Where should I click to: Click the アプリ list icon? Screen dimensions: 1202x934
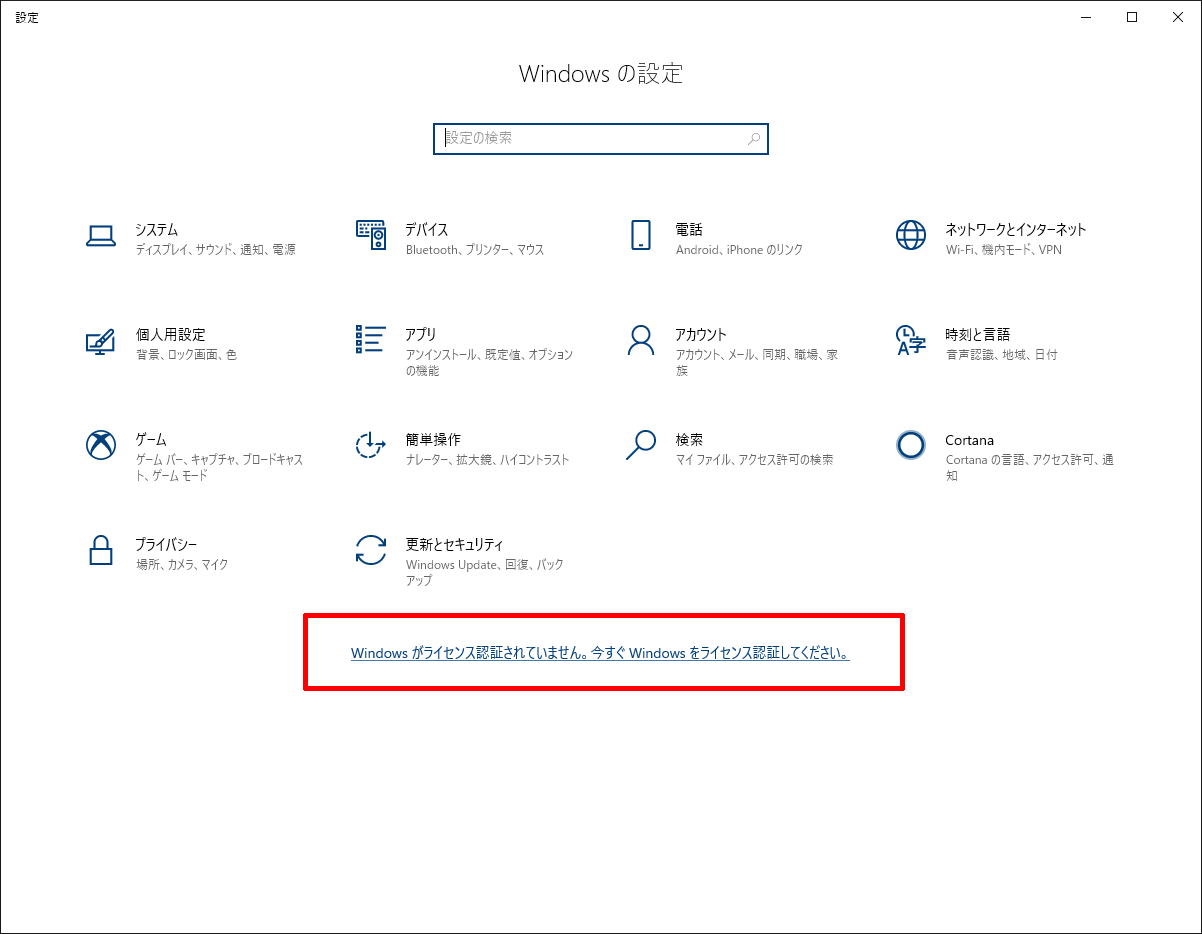click(371, 339)
